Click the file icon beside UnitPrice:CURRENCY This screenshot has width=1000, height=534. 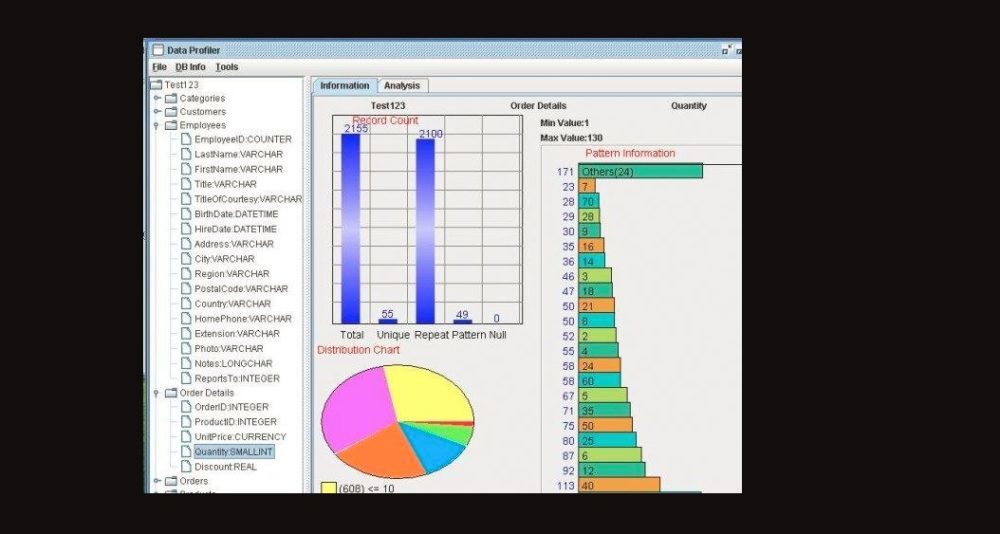tap(186, 437)
